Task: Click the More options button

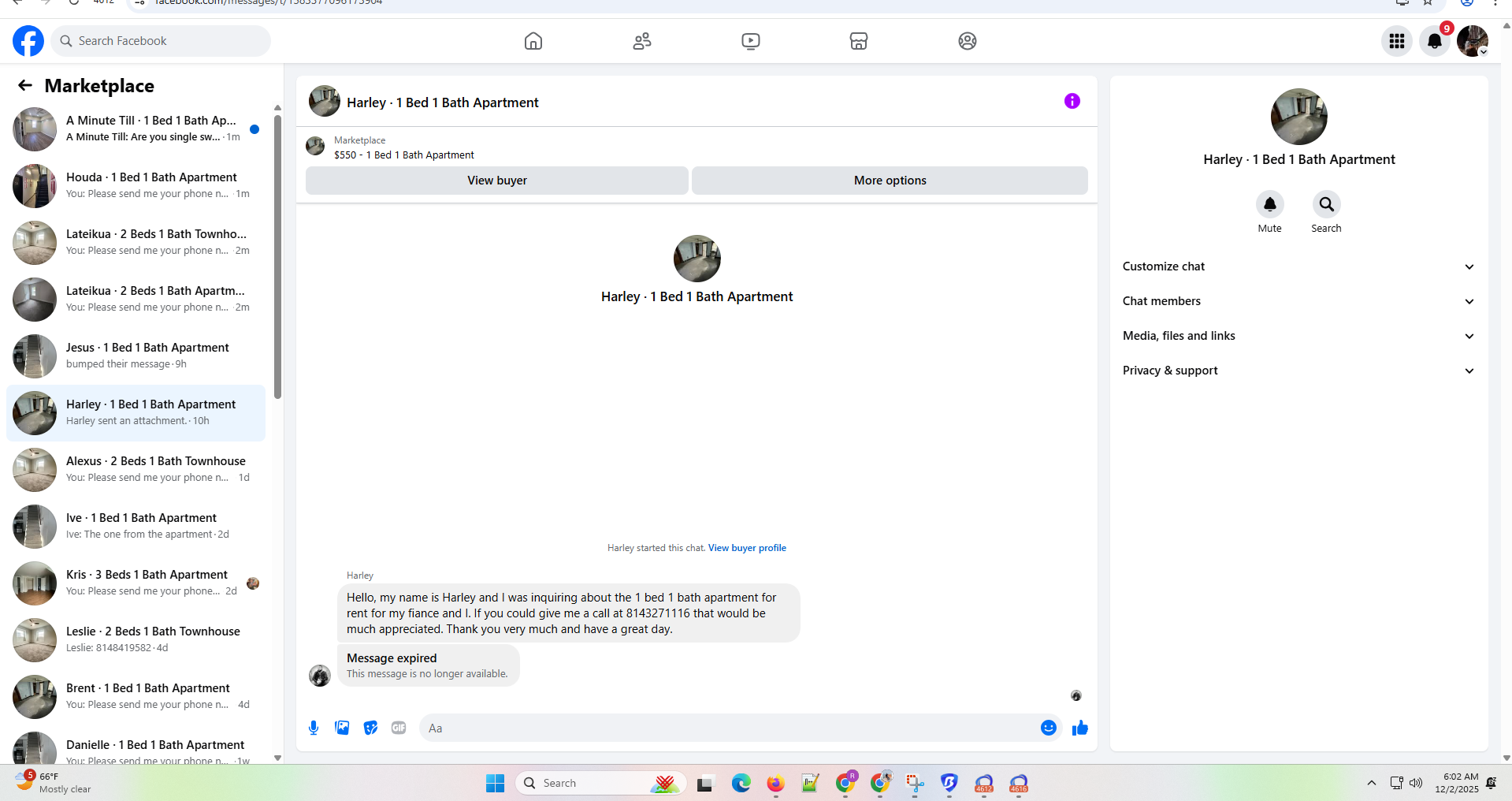Action: coord(890,181)
